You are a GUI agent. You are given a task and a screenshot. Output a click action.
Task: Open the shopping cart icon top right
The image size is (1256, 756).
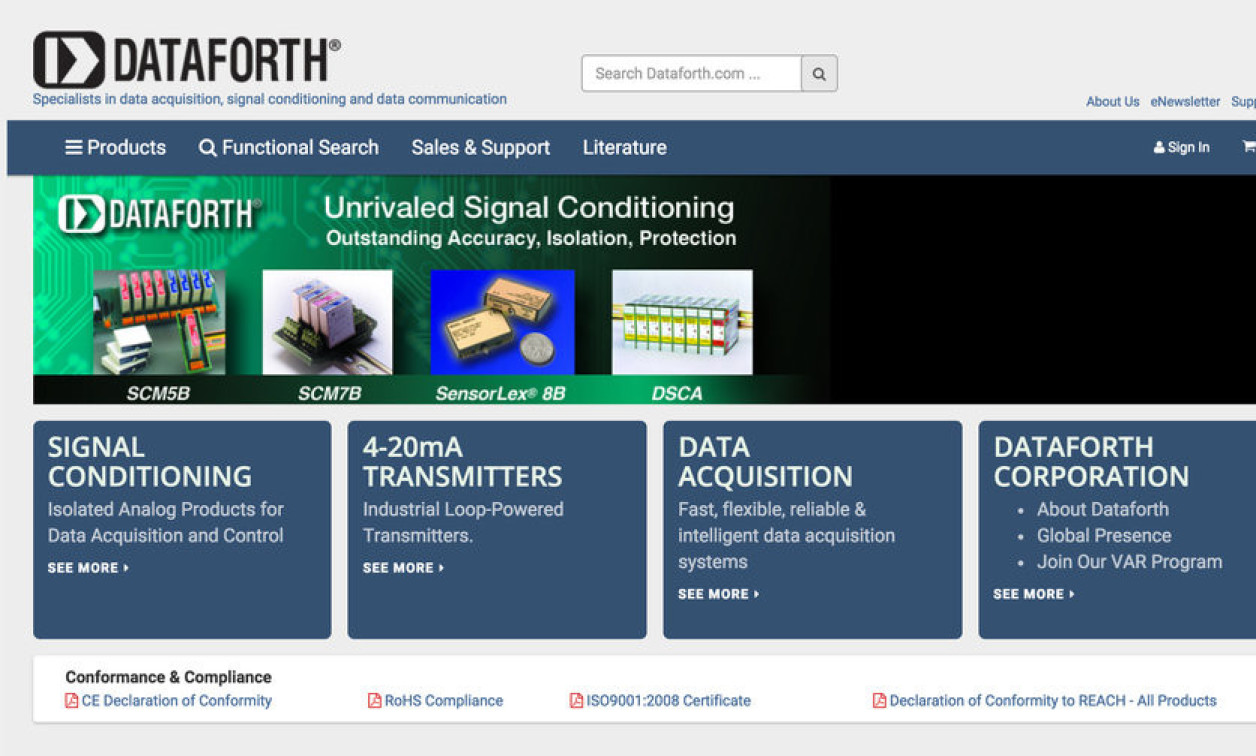1248,146
